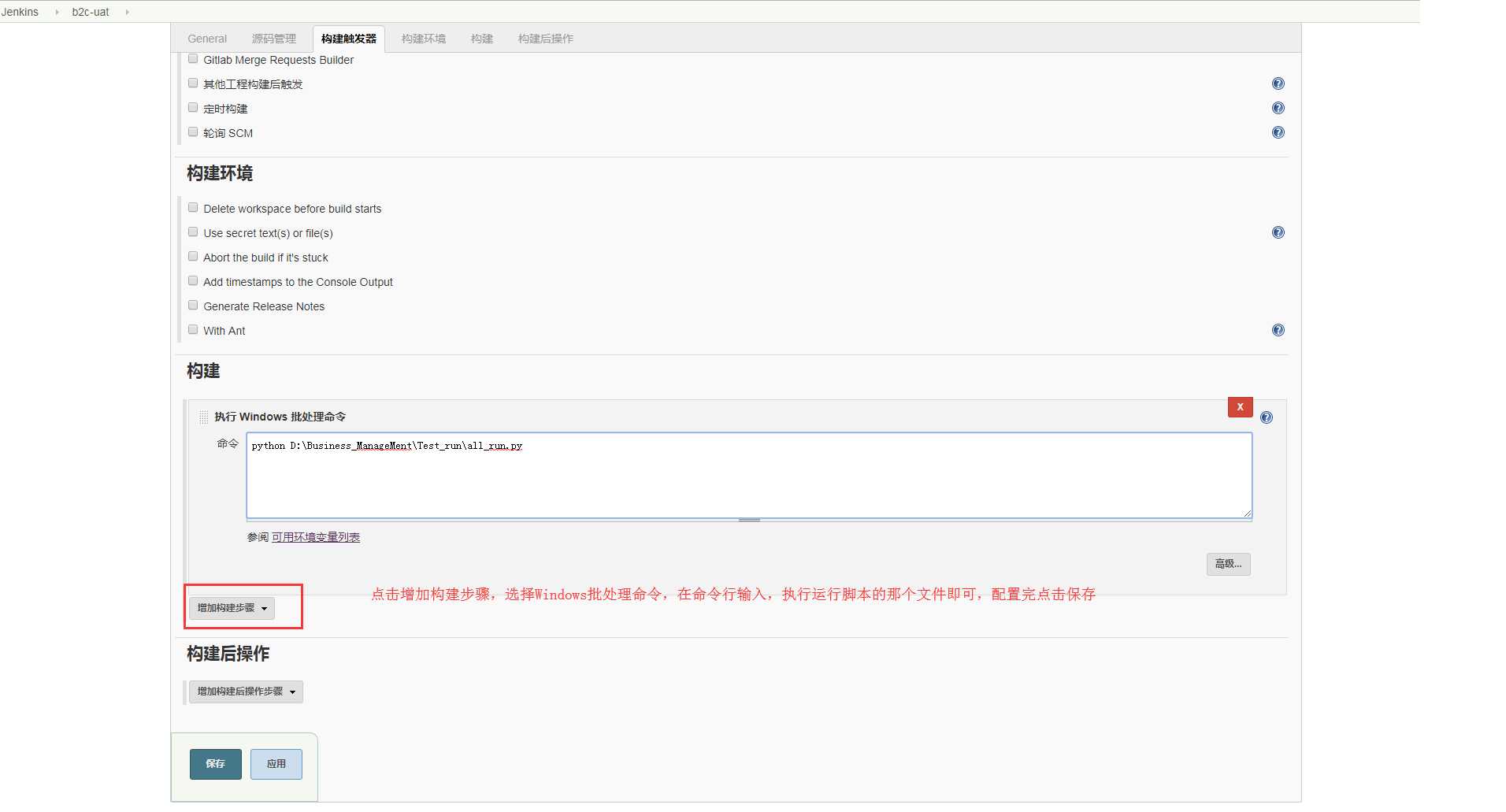Enable 轮询 SCM checkbox
Screen dimensions: 1506x812
point(193,132)
